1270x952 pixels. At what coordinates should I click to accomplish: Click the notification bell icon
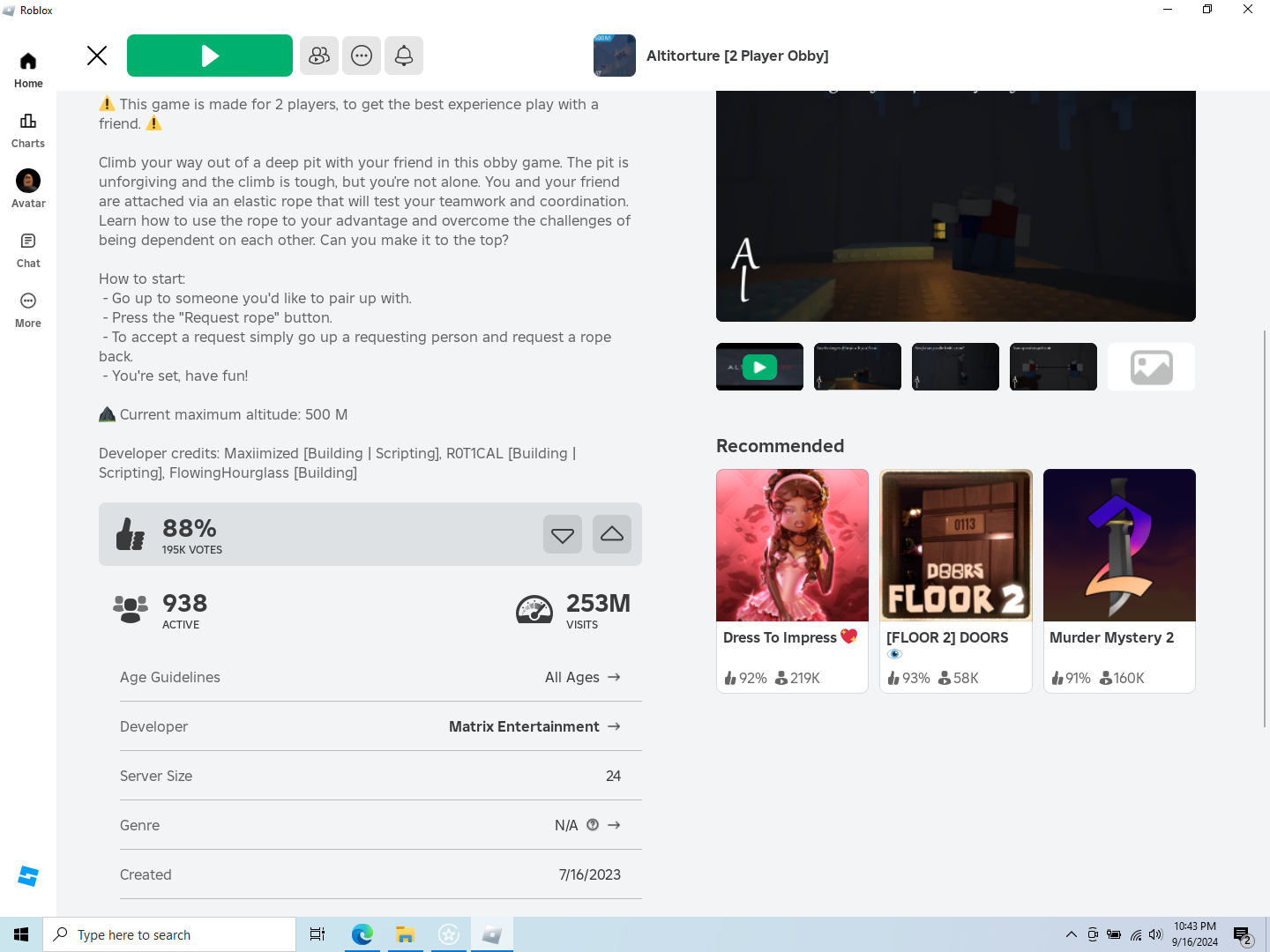[404, 56]
